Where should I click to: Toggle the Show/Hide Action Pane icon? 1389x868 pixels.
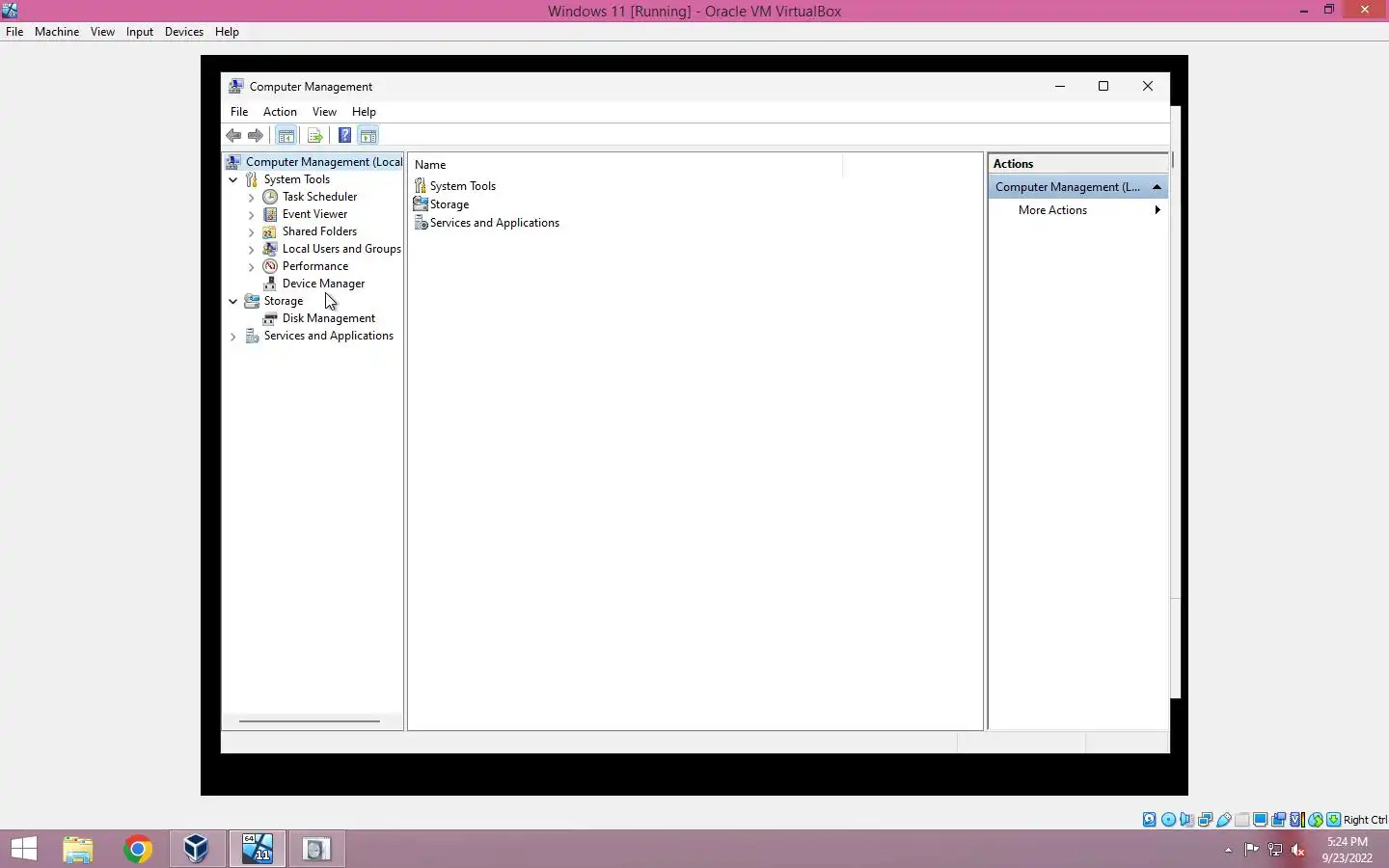pyautogui.click(x=368, y=136)
